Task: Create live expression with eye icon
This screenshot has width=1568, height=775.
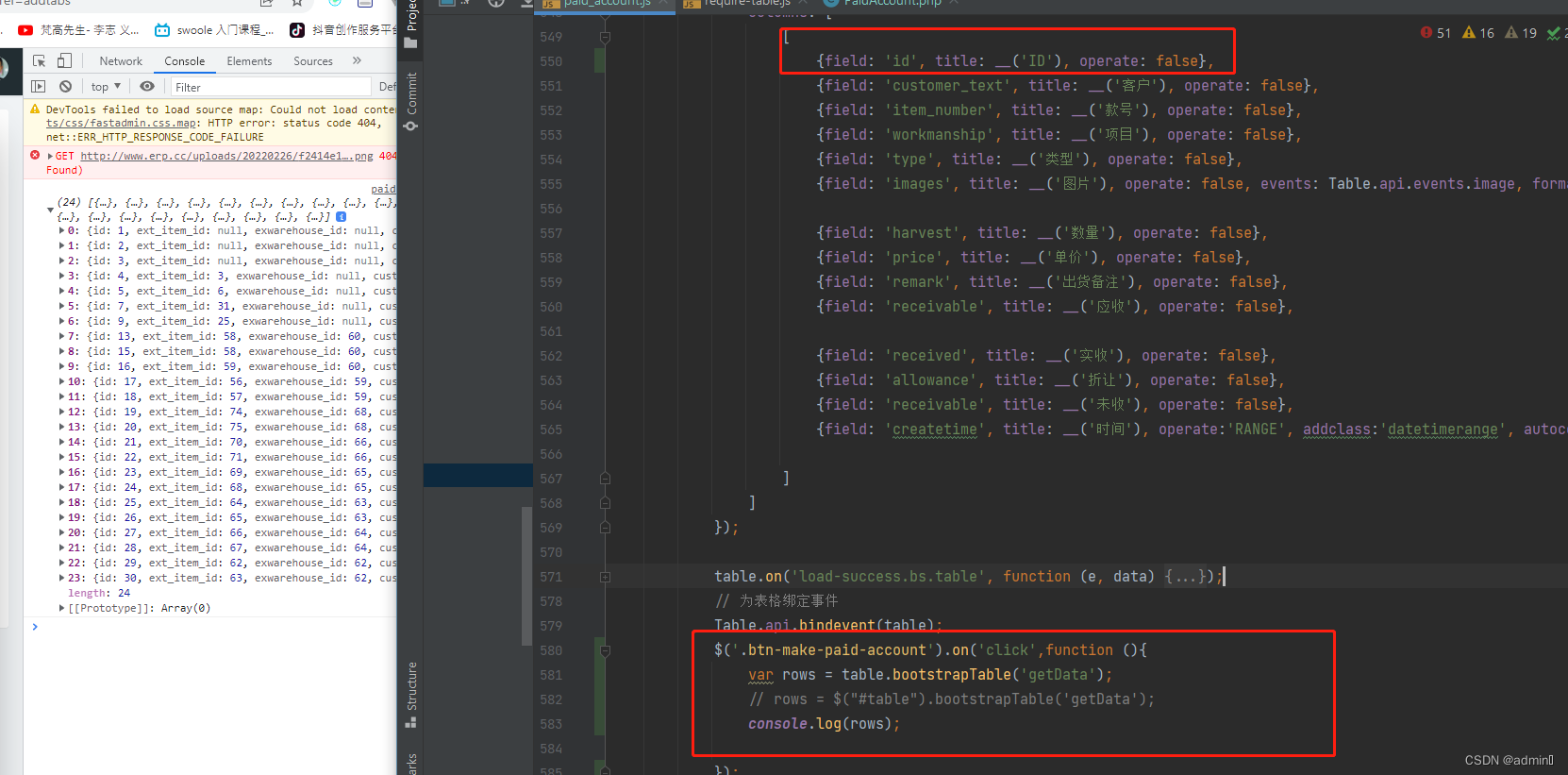Action: pos(147,86)
